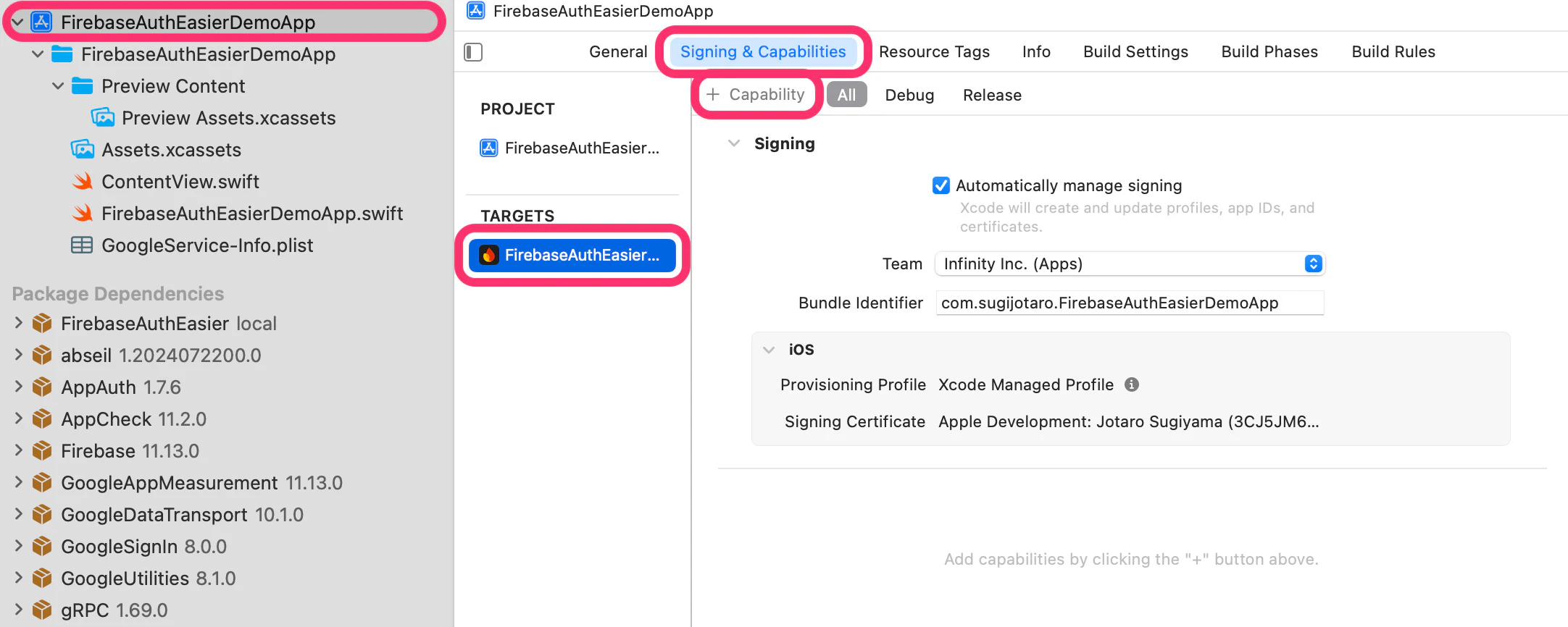Click the Assets.xcassets catalog icon
The image size is (1568, 627).
(x=83, y=149)
